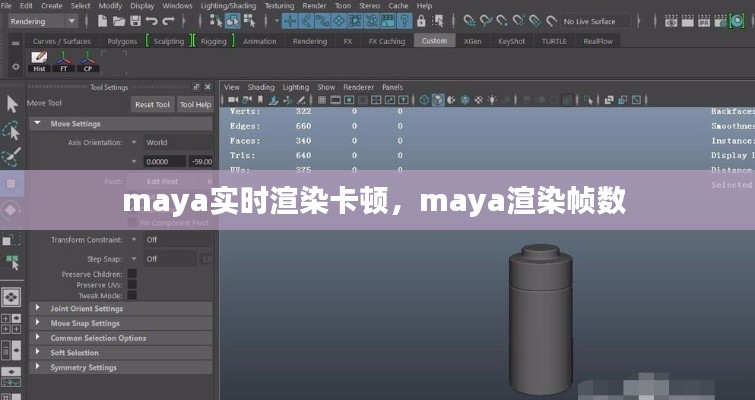
Task: Expand the Symmetry Settings section
Action: click(83, 367)
